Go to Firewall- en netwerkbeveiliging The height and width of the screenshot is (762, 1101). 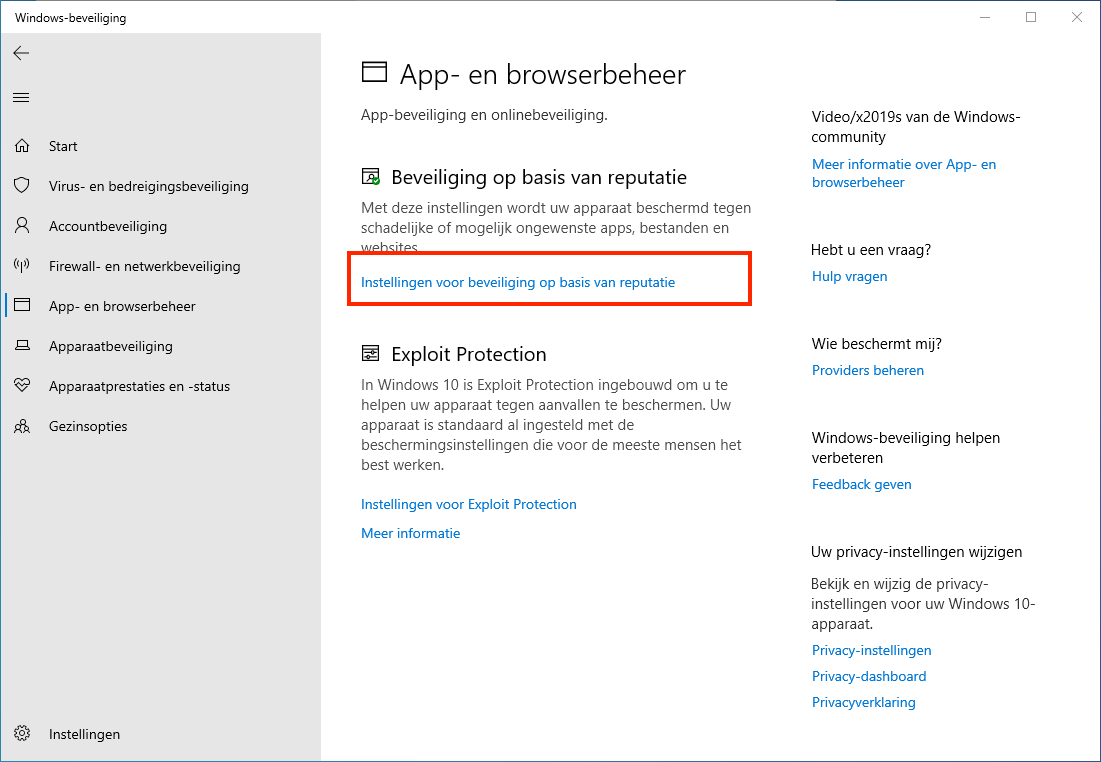click(144, 266)
